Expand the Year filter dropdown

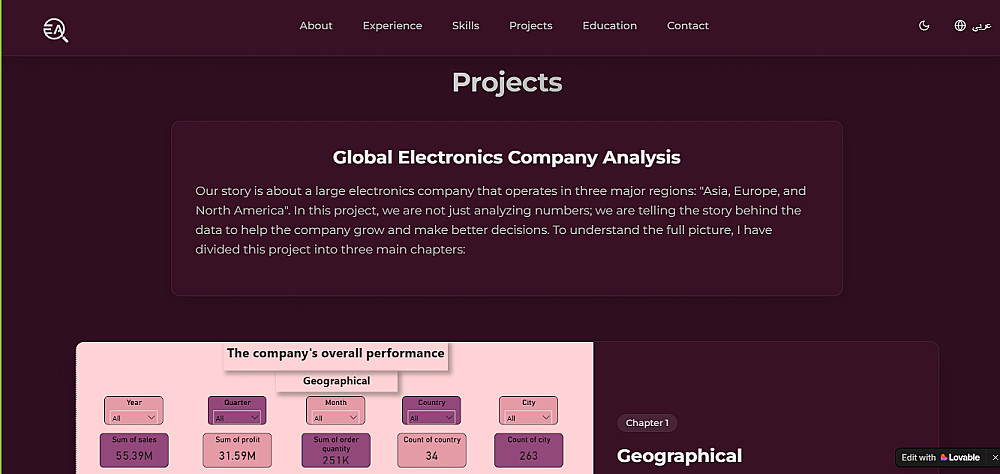click(x=134, y=418)
